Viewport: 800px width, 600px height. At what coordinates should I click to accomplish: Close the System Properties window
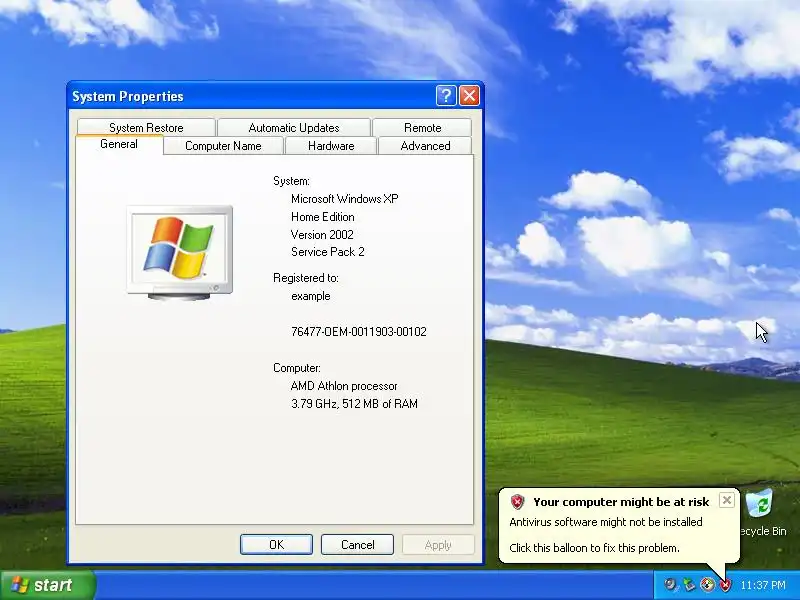(x=469, y=95)
